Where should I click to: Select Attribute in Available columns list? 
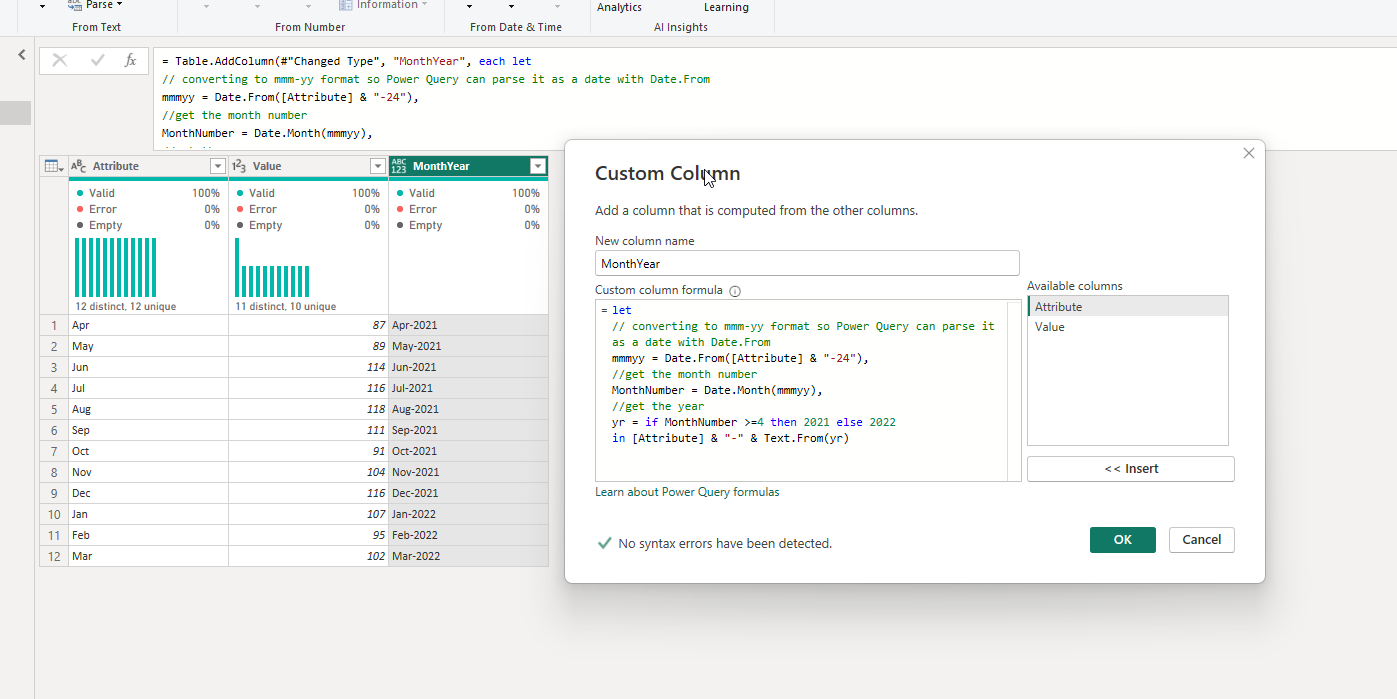pyautogui.click(x=1128, y=307)
